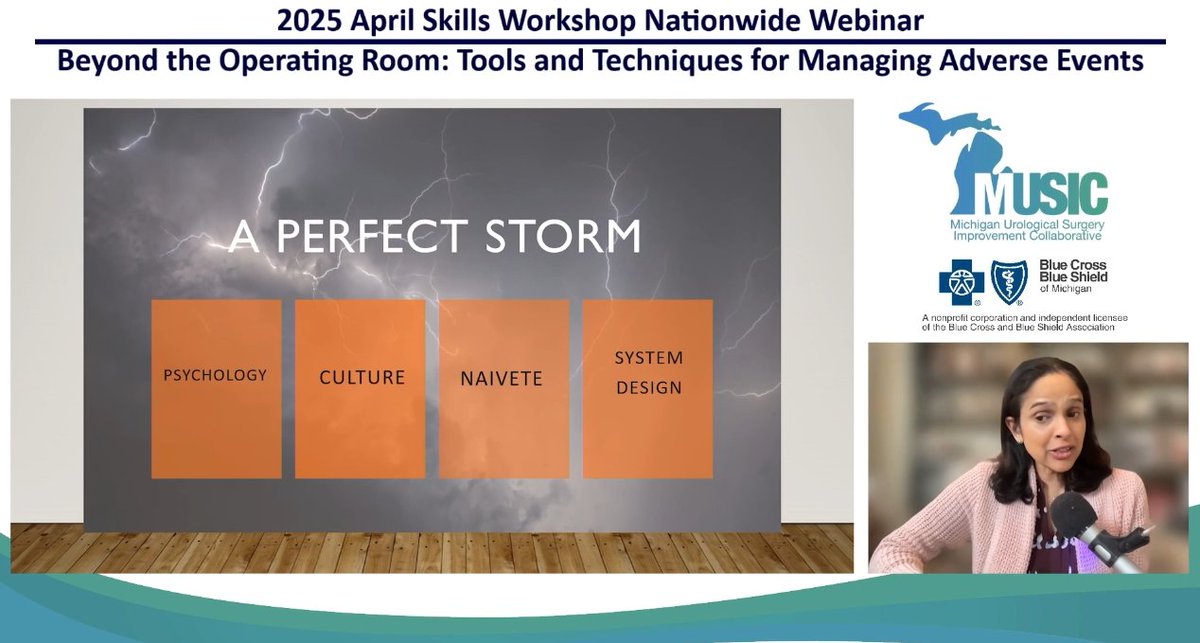Click the PSYCHOLOGY orange box
Image resolution: width=1200 pixels, height=643 pixels.
tap(216, 389)
